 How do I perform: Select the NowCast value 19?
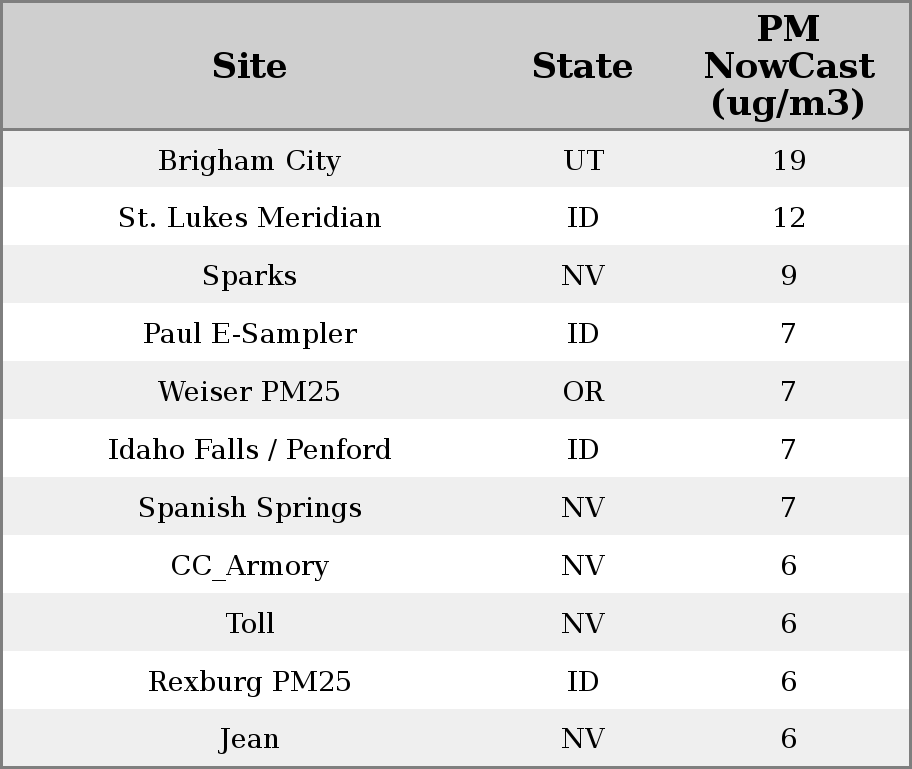click(788, 161)
